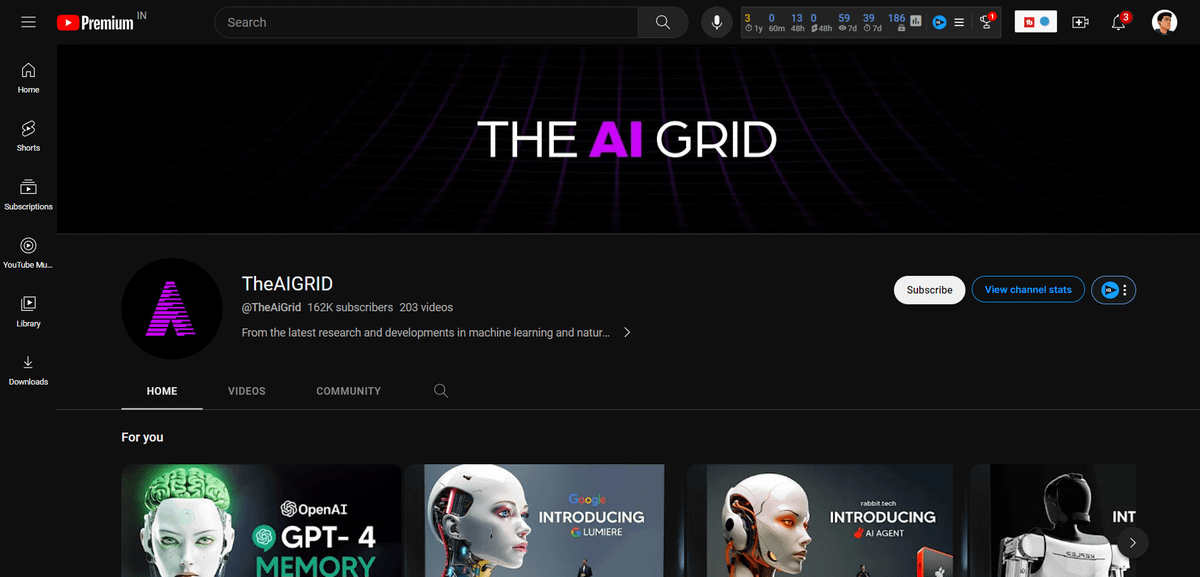Image resolution: width=1200 pixels, height=577 pixels.
Task: Search within channel using tab magnifier
Action: pyautogui.click(x=441, y=391)
